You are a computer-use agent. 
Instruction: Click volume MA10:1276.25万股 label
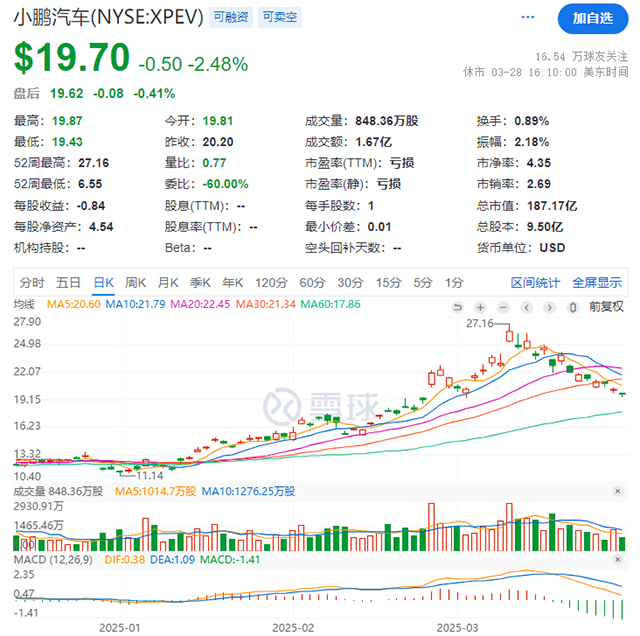(248, 491)
